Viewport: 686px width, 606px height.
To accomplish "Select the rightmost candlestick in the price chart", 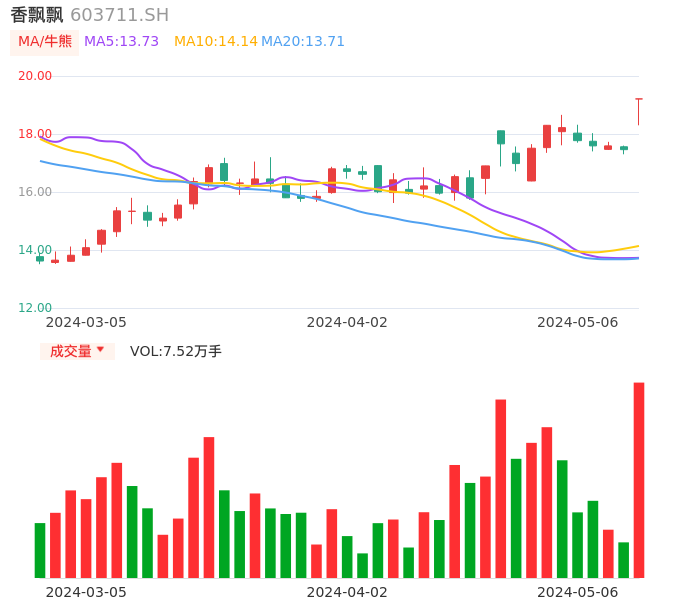I will tap(638, 108).
